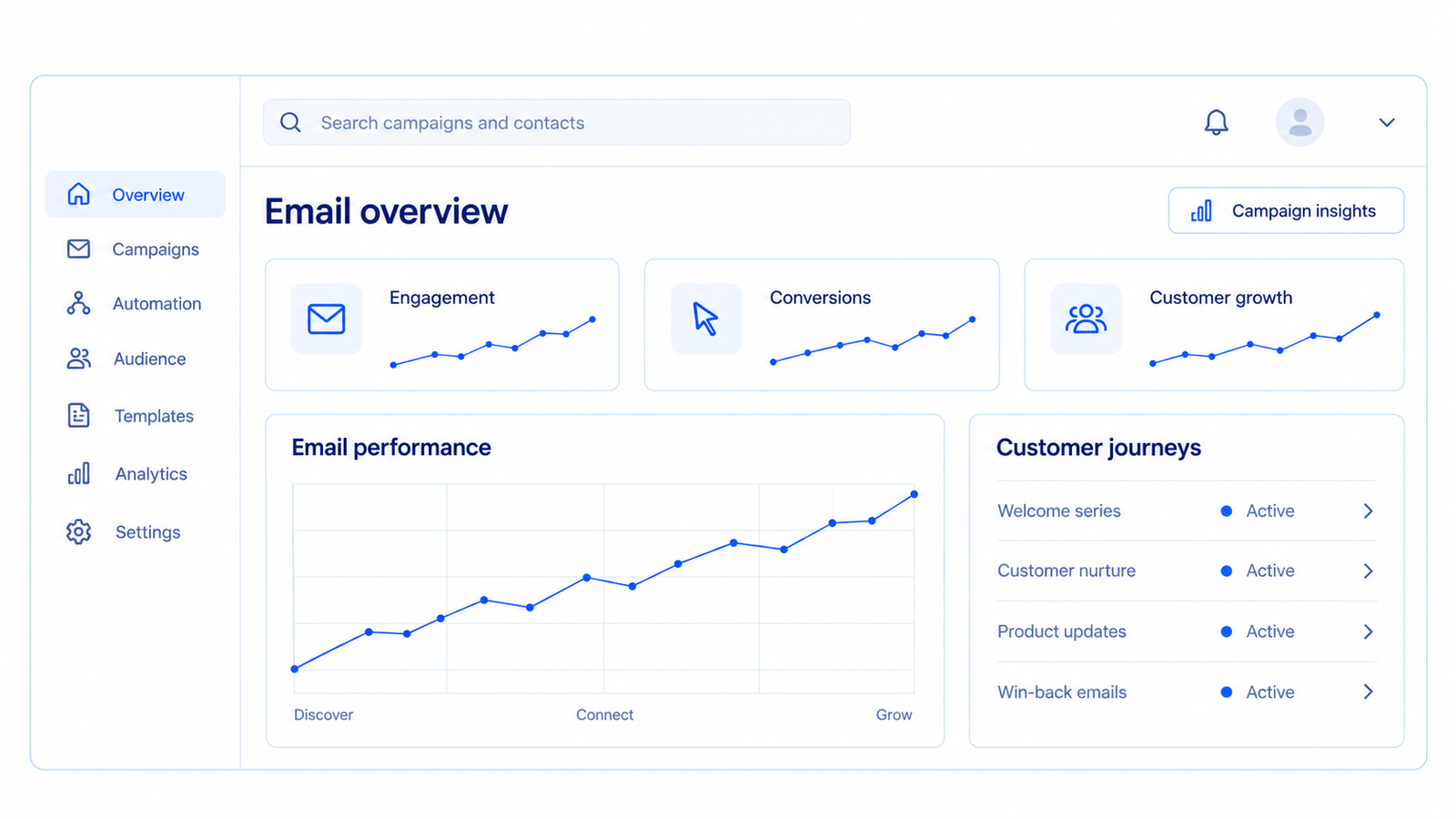Open Win-back emails journey chevron
Image resolution: width=1456 pixels, height=819 pixels.
(1368, 692)
